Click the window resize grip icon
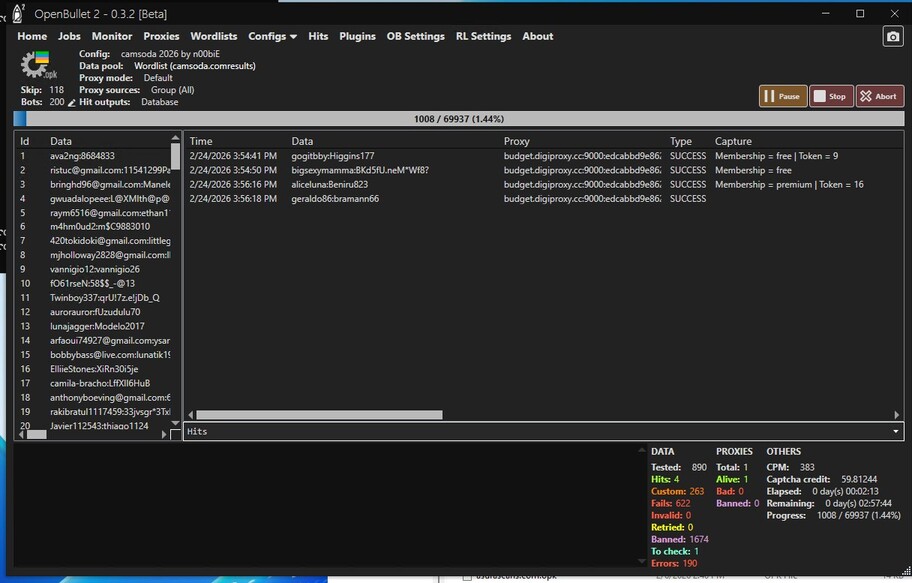The width and height of the screenshot is (912, 583). [x=906, y=571]
